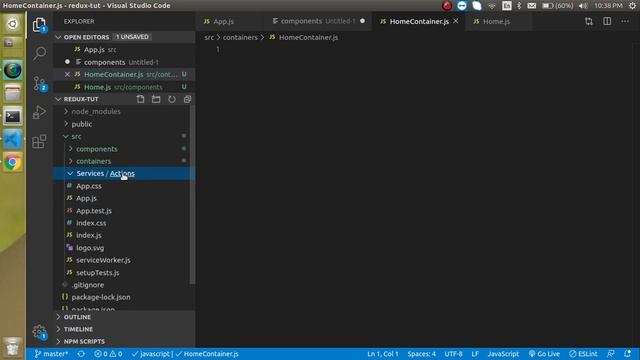Click the VS Code icon in the dock
This screenshot has height=360, width=640.
[13, 140]
